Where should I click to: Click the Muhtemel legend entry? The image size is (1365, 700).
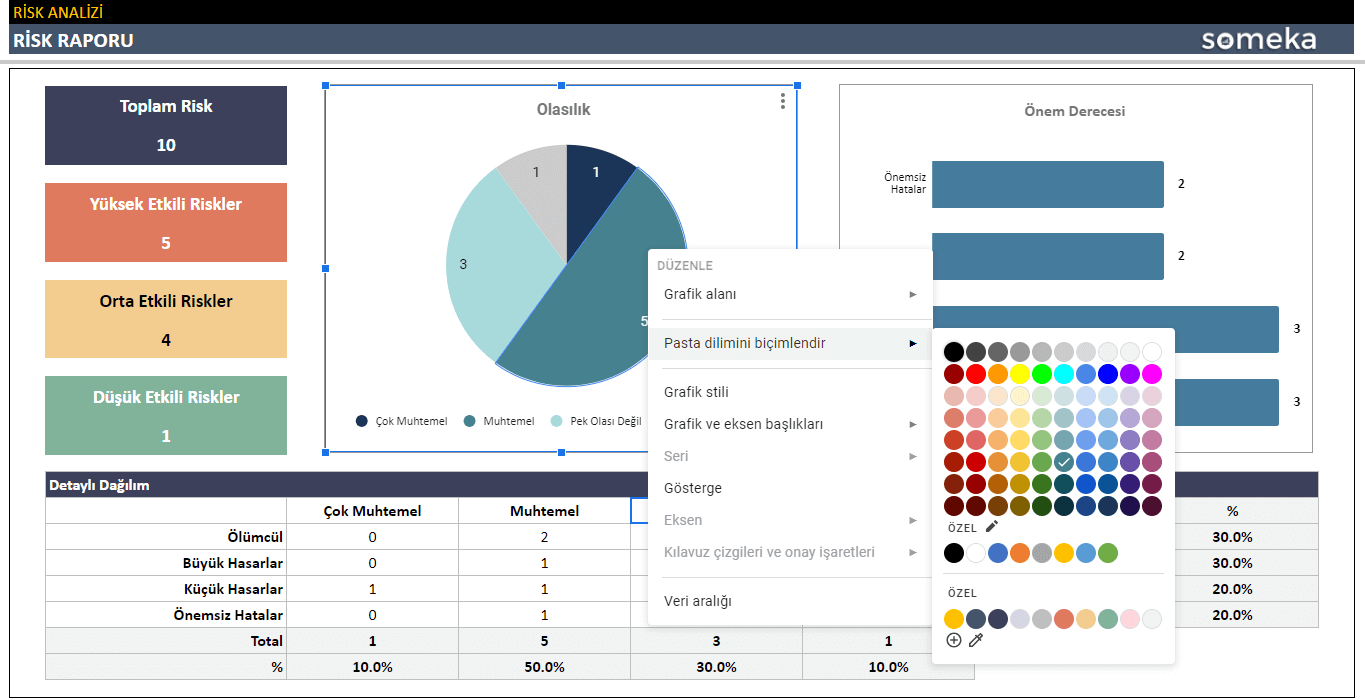499,421
